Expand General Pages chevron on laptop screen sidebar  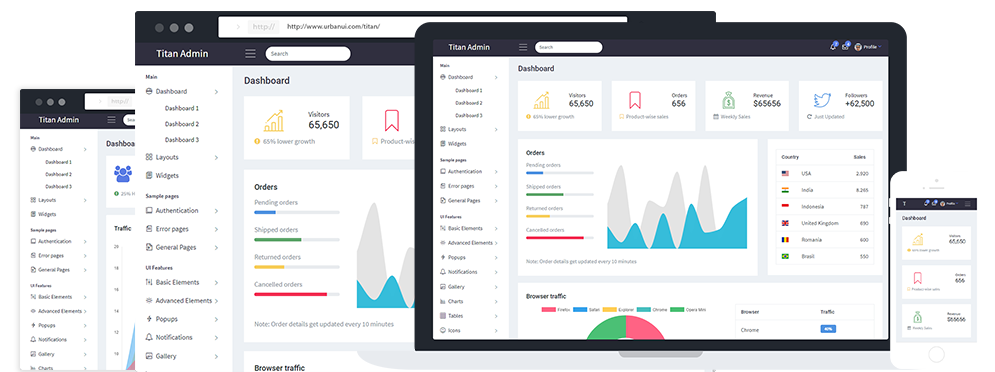tap(496, 201)
